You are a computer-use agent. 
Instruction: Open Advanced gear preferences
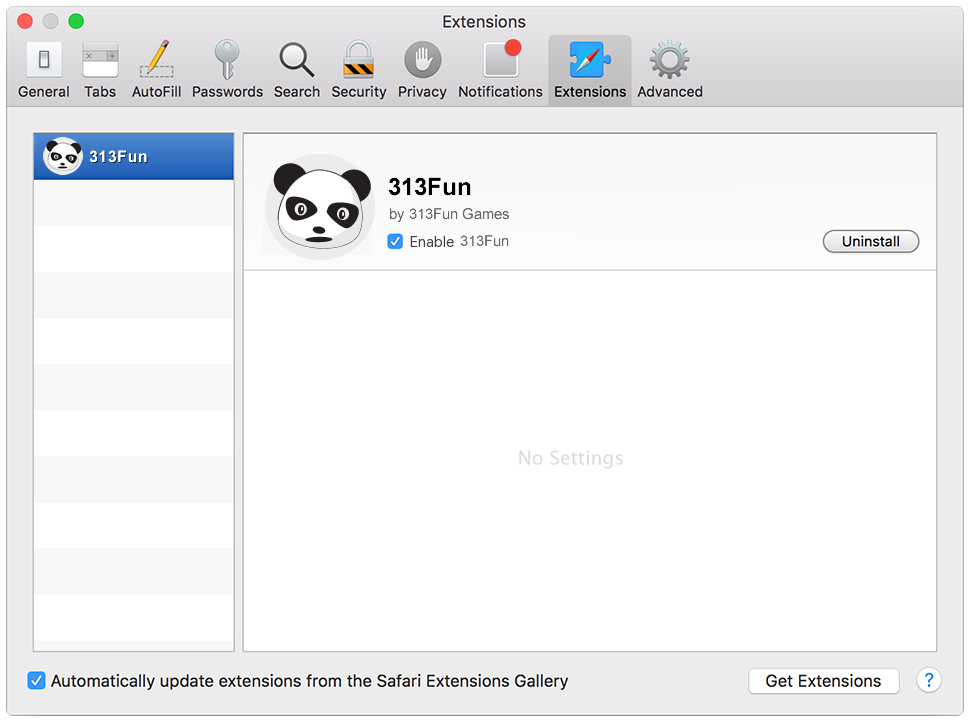tap(670, 69)
